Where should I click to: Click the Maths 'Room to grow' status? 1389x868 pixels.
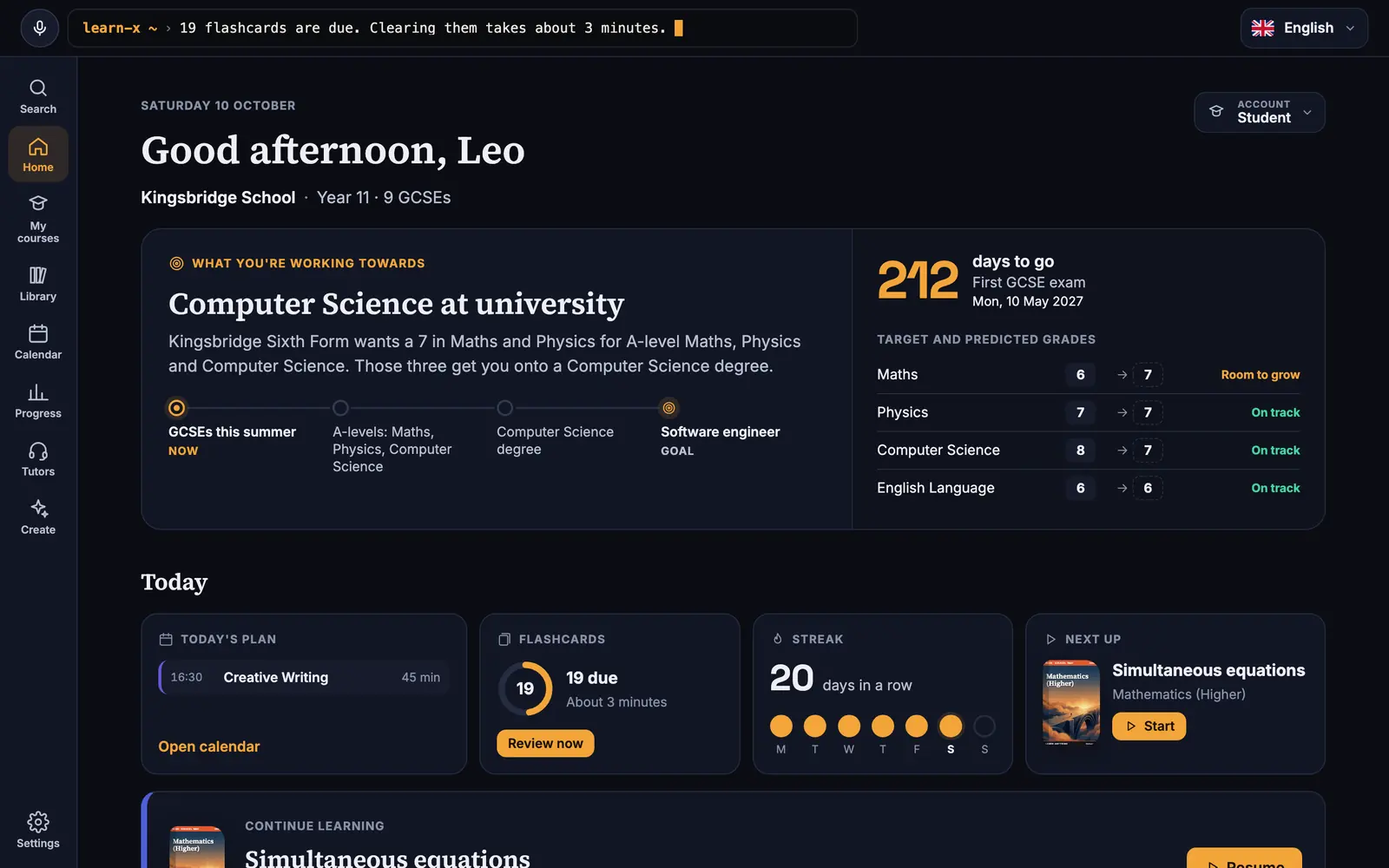coord(1260,375)
